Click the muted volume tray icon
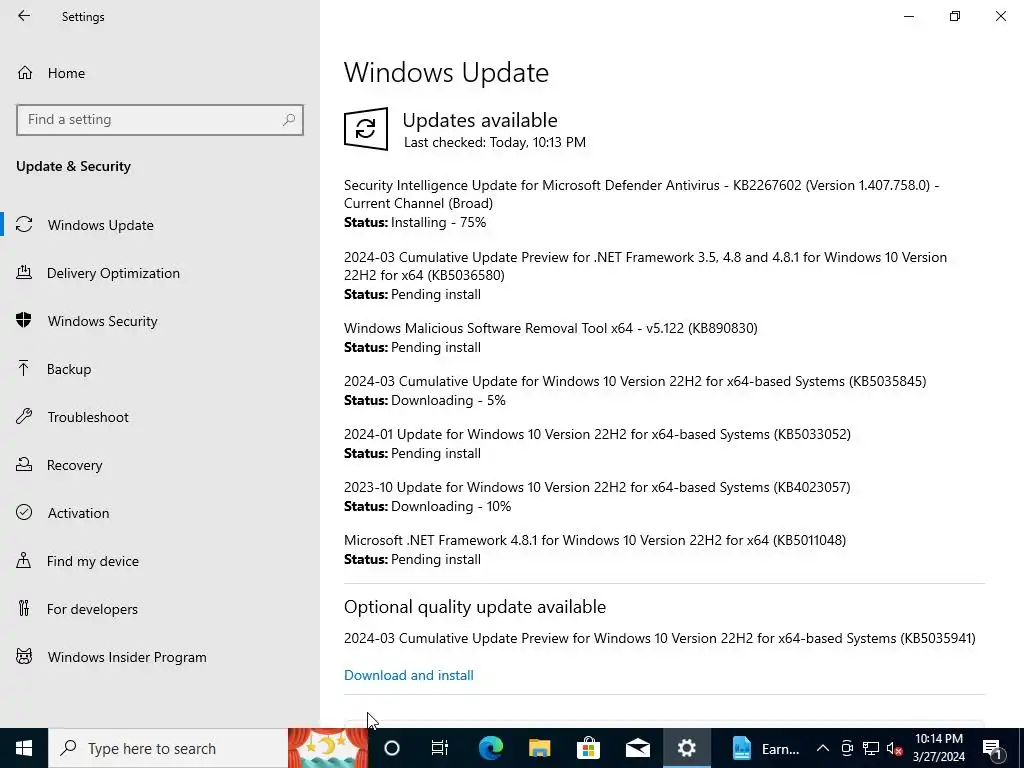1024x768 pixels. pos(895,748)
